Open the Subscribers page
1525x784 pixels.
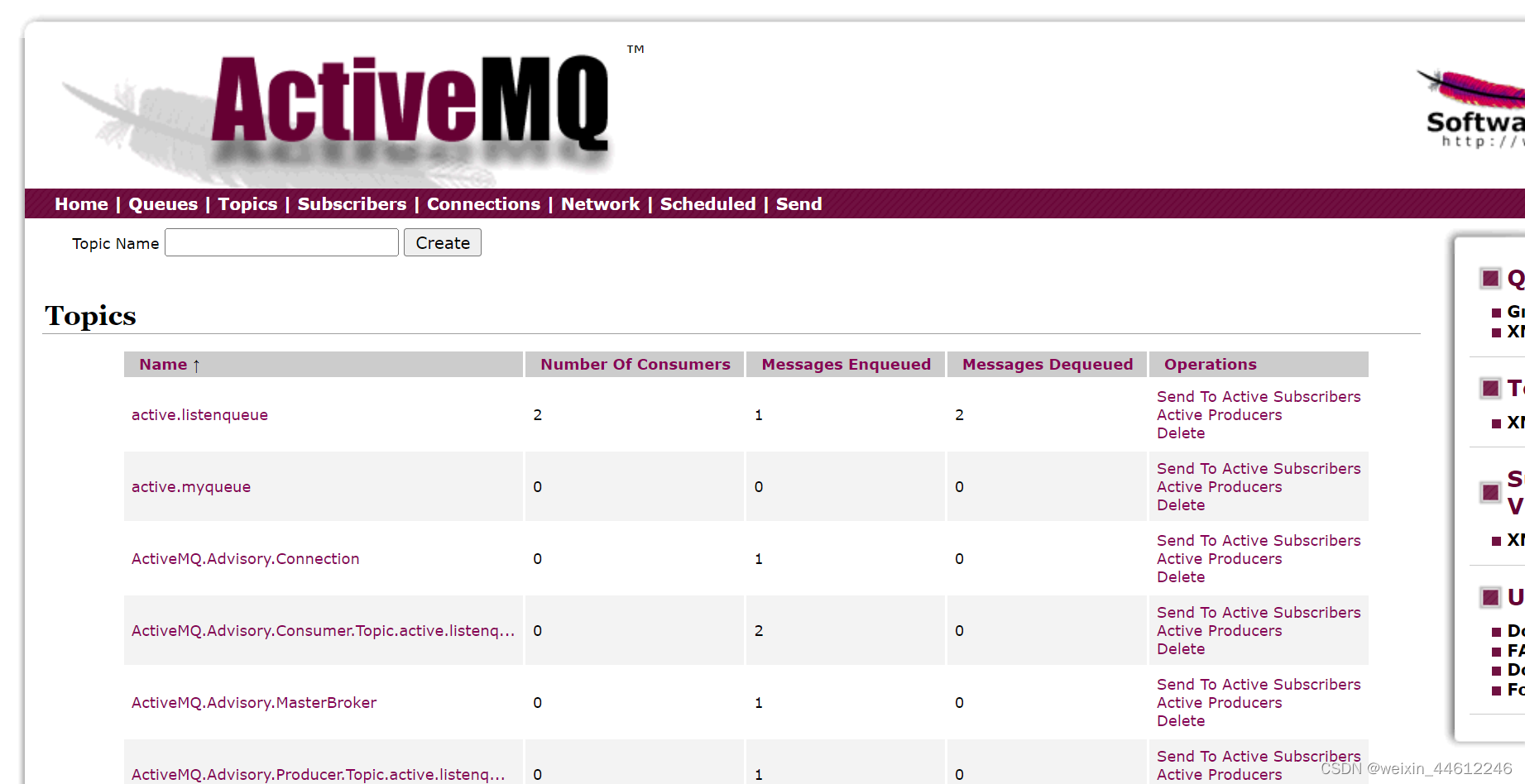[x=352, y=203]
